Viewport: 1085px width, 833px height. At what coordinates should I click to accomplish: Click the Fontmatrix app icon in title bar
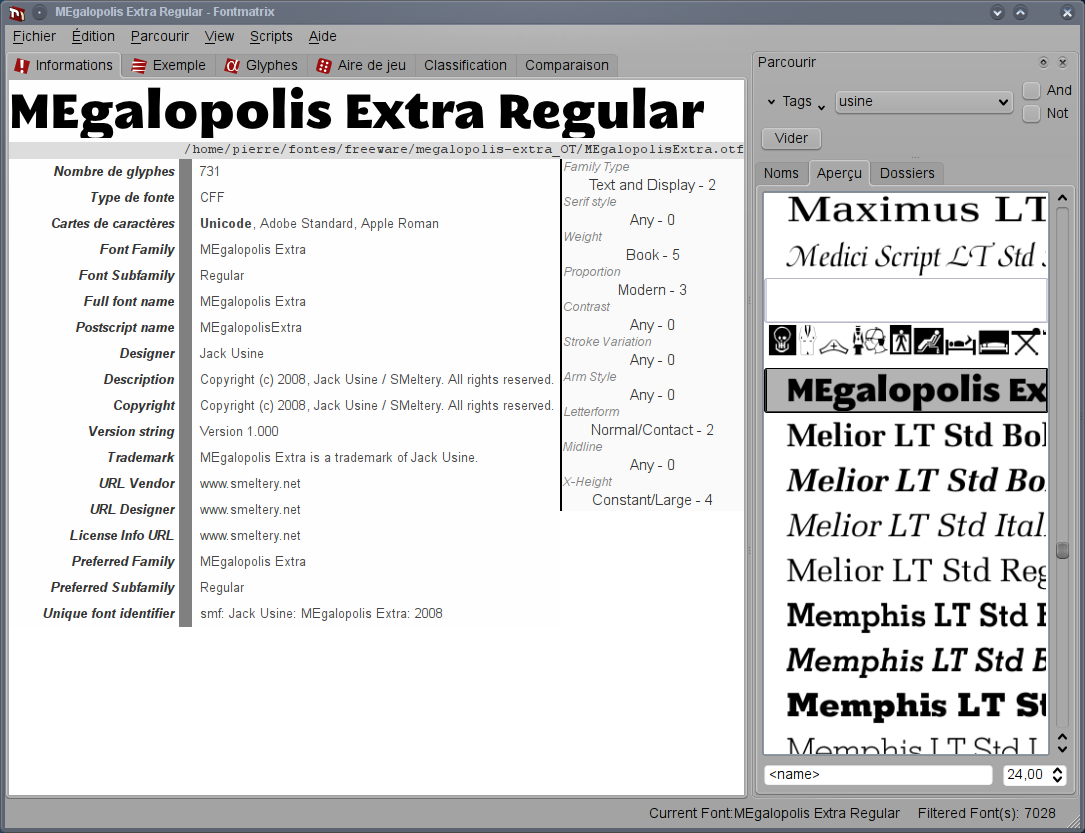(x=17, y=12)
